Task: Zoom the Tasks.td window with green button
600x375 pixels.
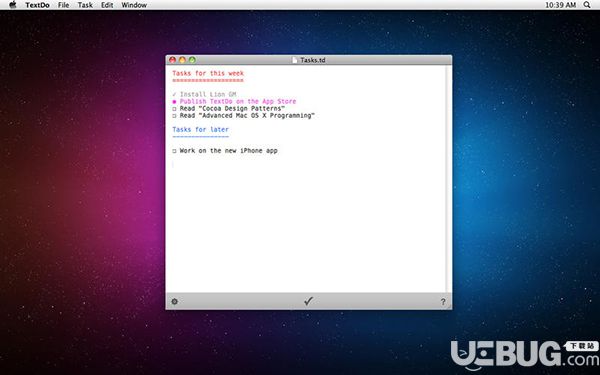Action: (x=192, y=60)
